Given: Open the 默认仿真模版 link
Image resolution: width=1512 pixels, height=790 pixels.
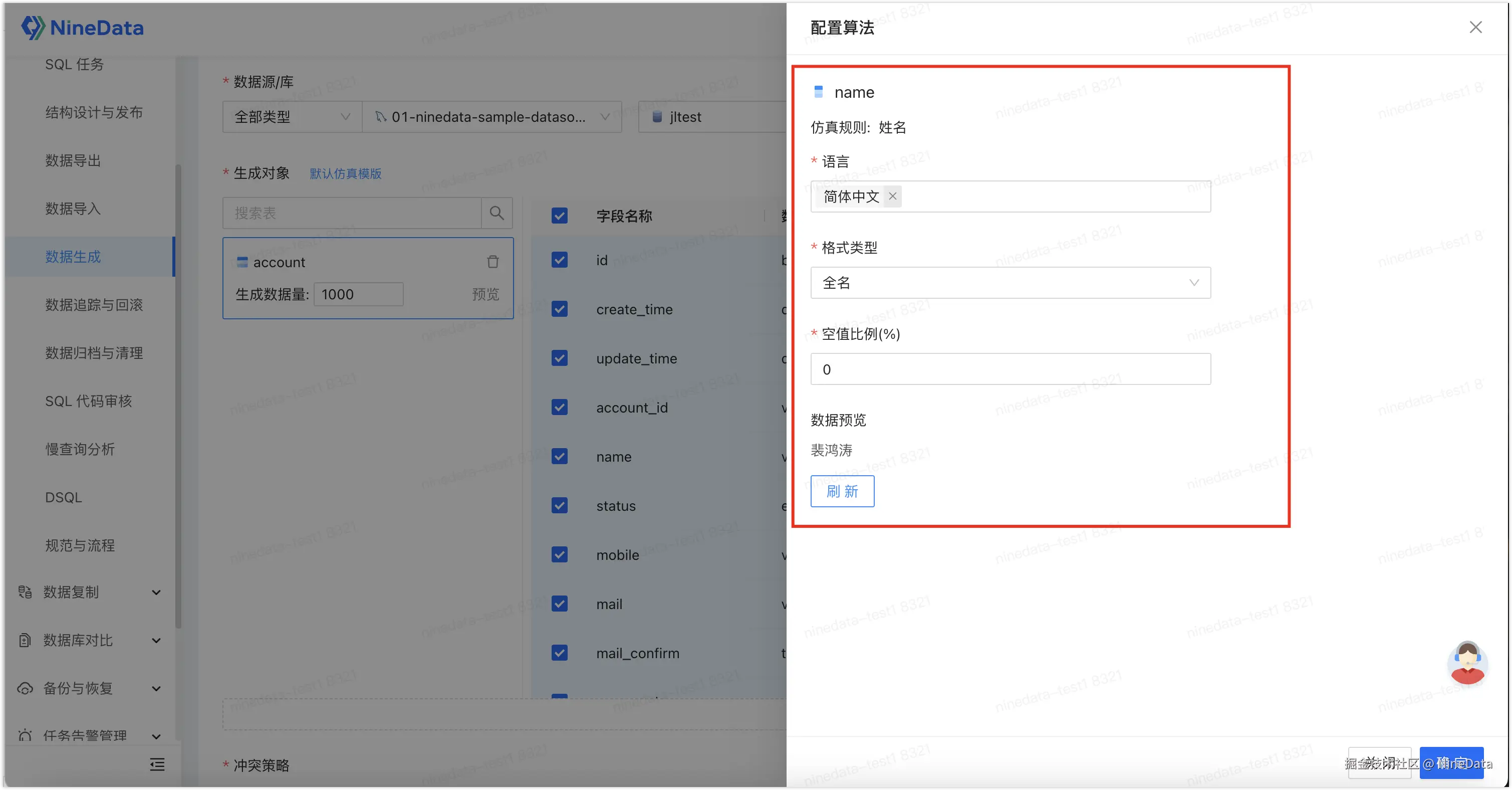Looking at the screenshot, I should tap(345, 174).
